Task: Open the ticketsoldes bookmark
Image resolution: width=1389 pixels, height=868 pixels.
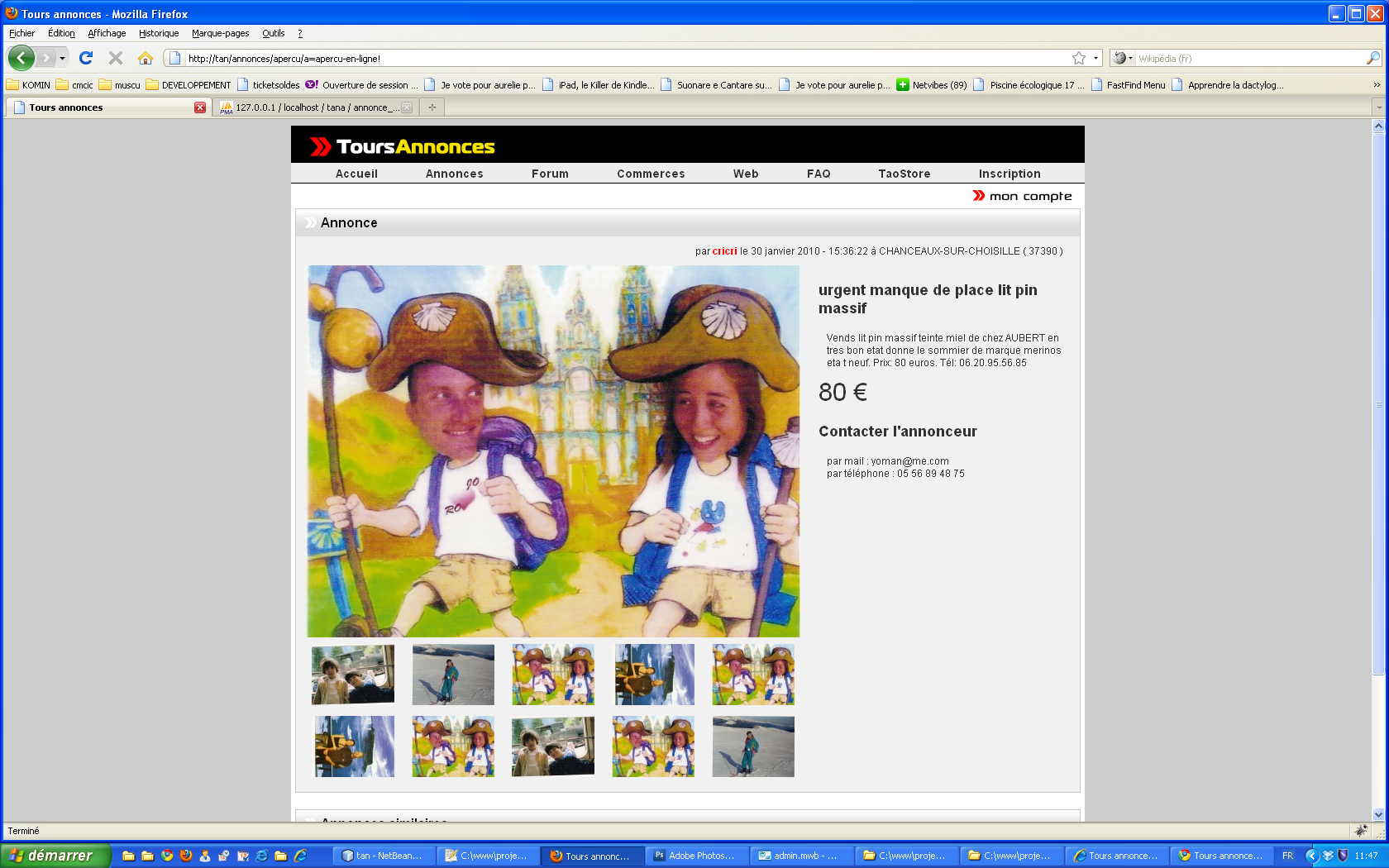Action: [269, 84]
